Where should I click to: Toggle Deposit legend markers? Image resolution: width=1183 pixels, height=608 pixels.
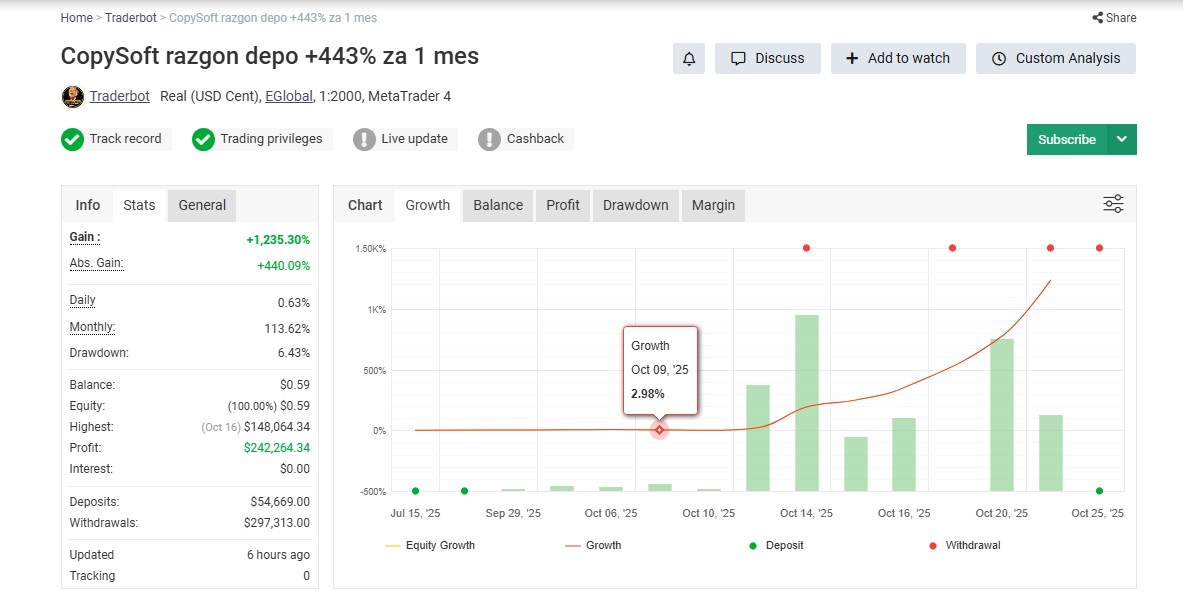pyautogui.click(x=776, y=545)
